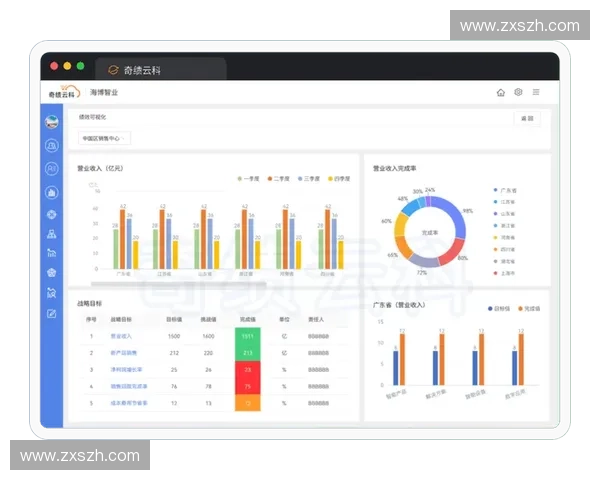The width and height of the screenshot is (600, 480).
Task: Open settings via the gear icon
Action: pos(518,92)
